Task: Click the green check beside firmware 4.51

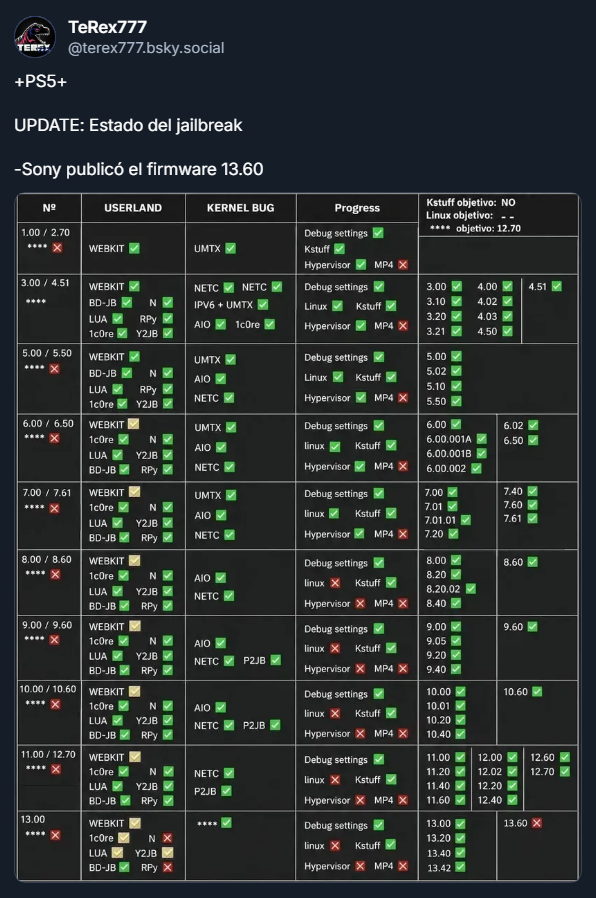Action: (556, 286)
